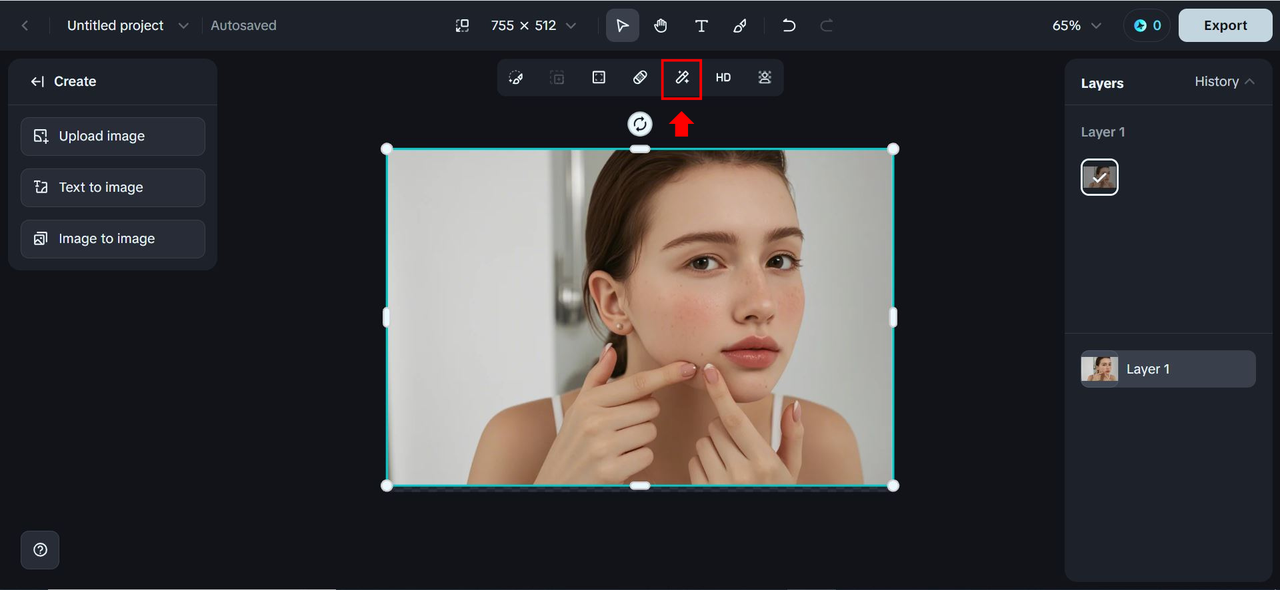
Task: Activate the Hand pan tool
Action: [661, 26]
